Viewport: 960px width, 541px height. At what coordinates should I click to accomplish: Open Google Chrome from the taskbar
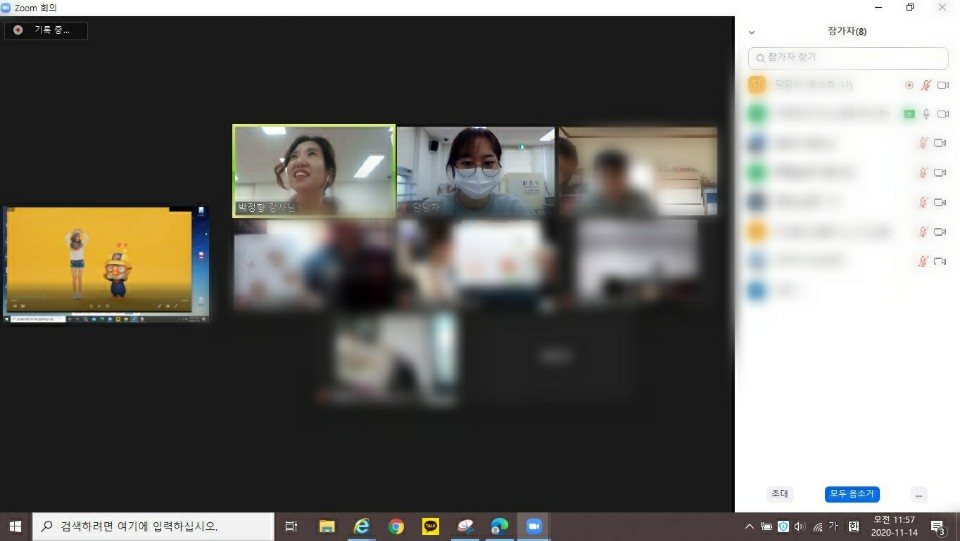pyautogui.click(x=396, y=526)
